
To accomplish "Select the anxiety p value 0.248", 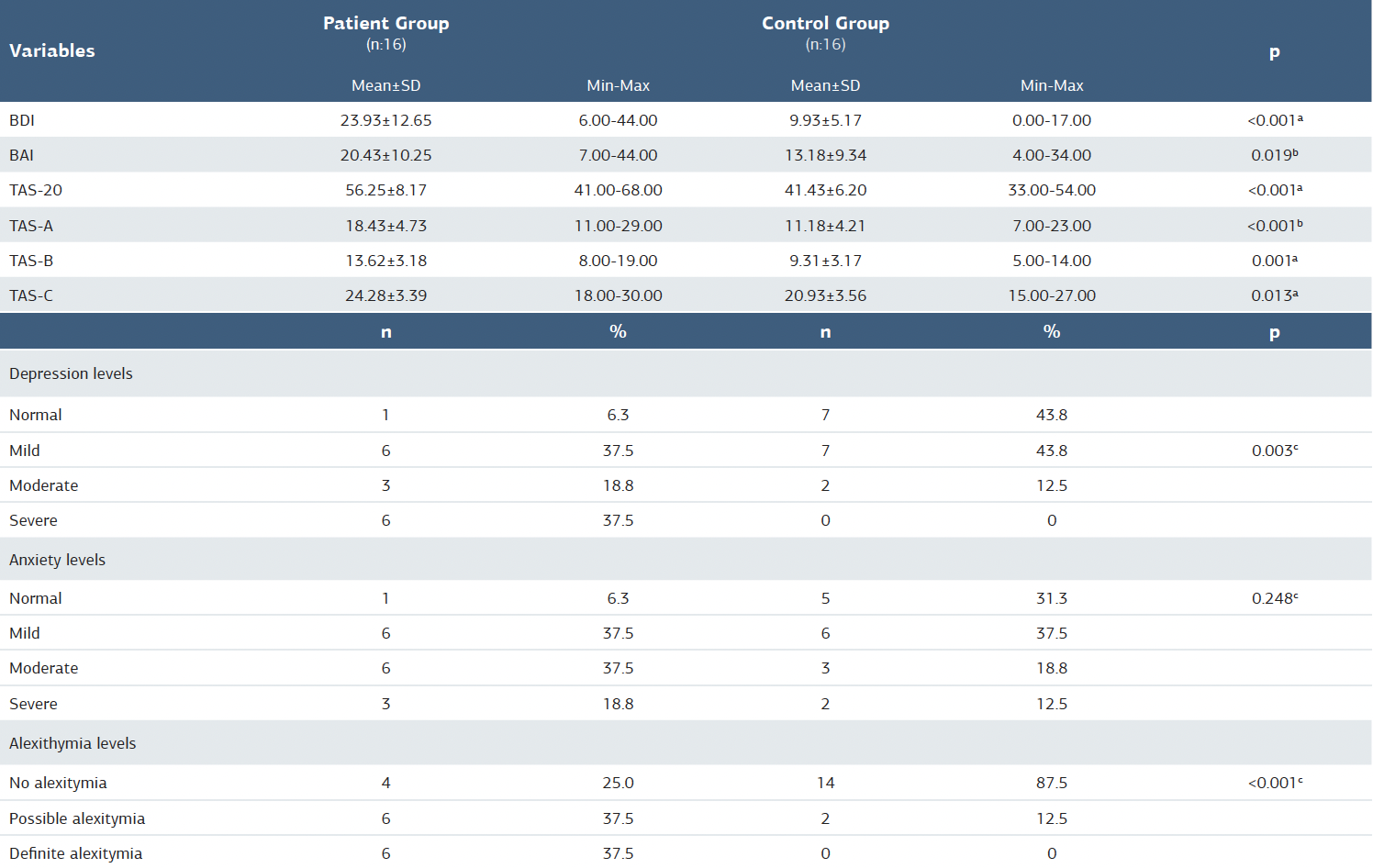I will (x=1274, y=598).
